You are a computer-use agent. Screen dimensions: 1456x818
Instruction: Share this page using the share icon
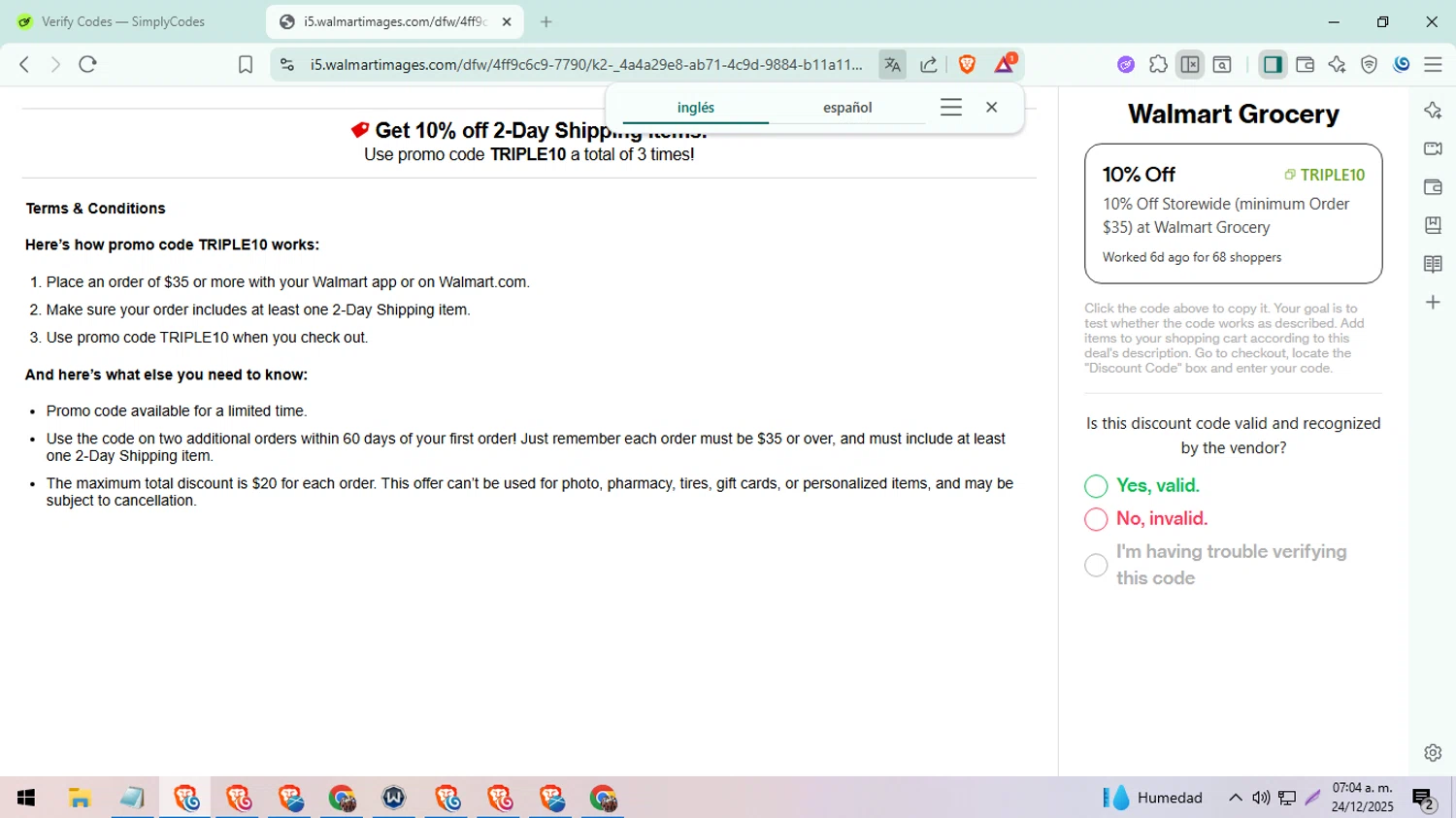click(x=929, y=64)
